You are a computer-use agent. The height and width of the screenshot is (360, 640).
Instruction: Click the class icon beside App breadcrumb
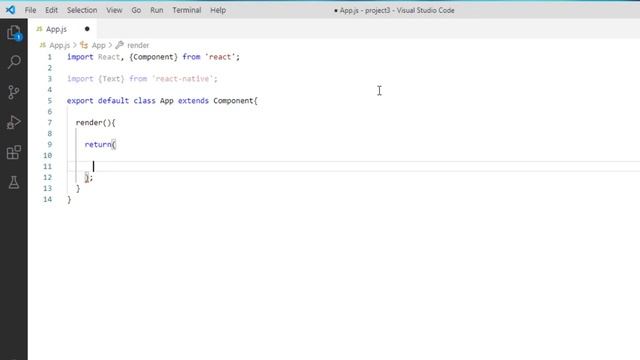tap(84, 45)
